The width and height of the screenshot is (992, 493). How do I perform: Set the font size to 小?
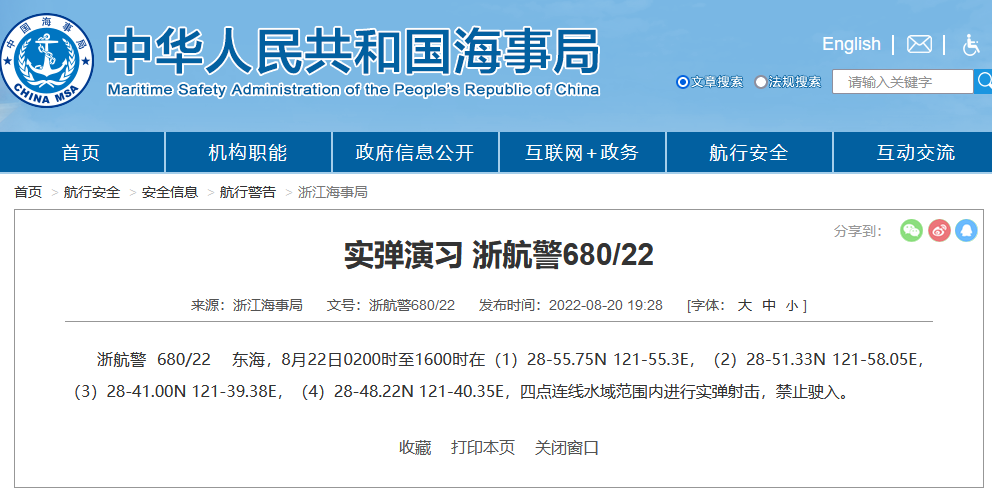tap(791, 306)
